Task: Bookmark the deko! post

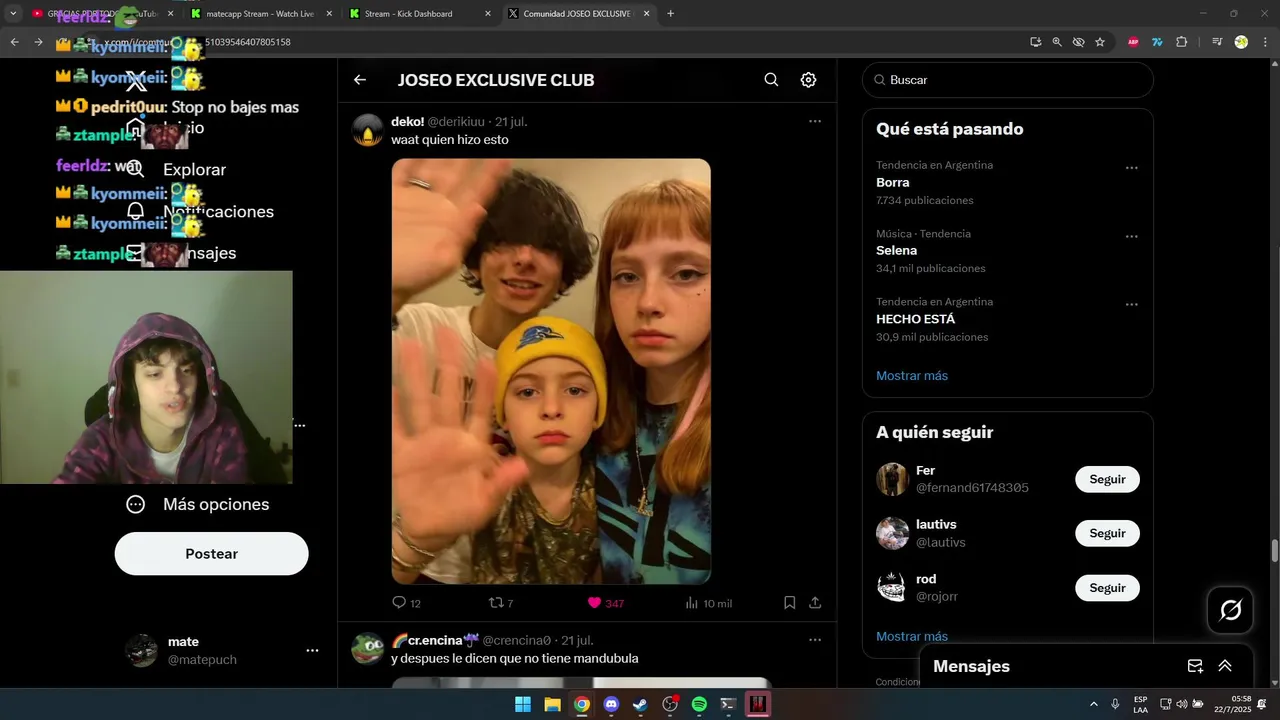Action: [x=789, y=603]
